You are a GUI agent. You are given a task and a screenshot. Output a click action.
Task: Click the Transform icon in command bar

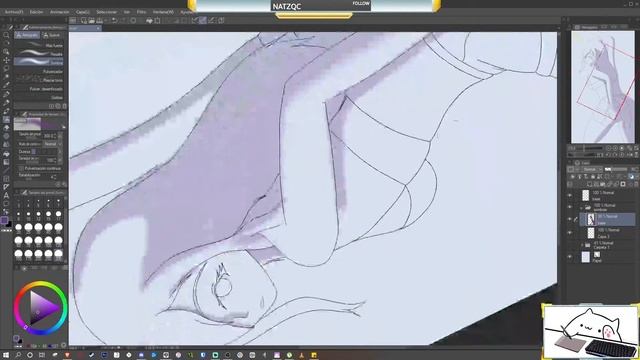158,20
